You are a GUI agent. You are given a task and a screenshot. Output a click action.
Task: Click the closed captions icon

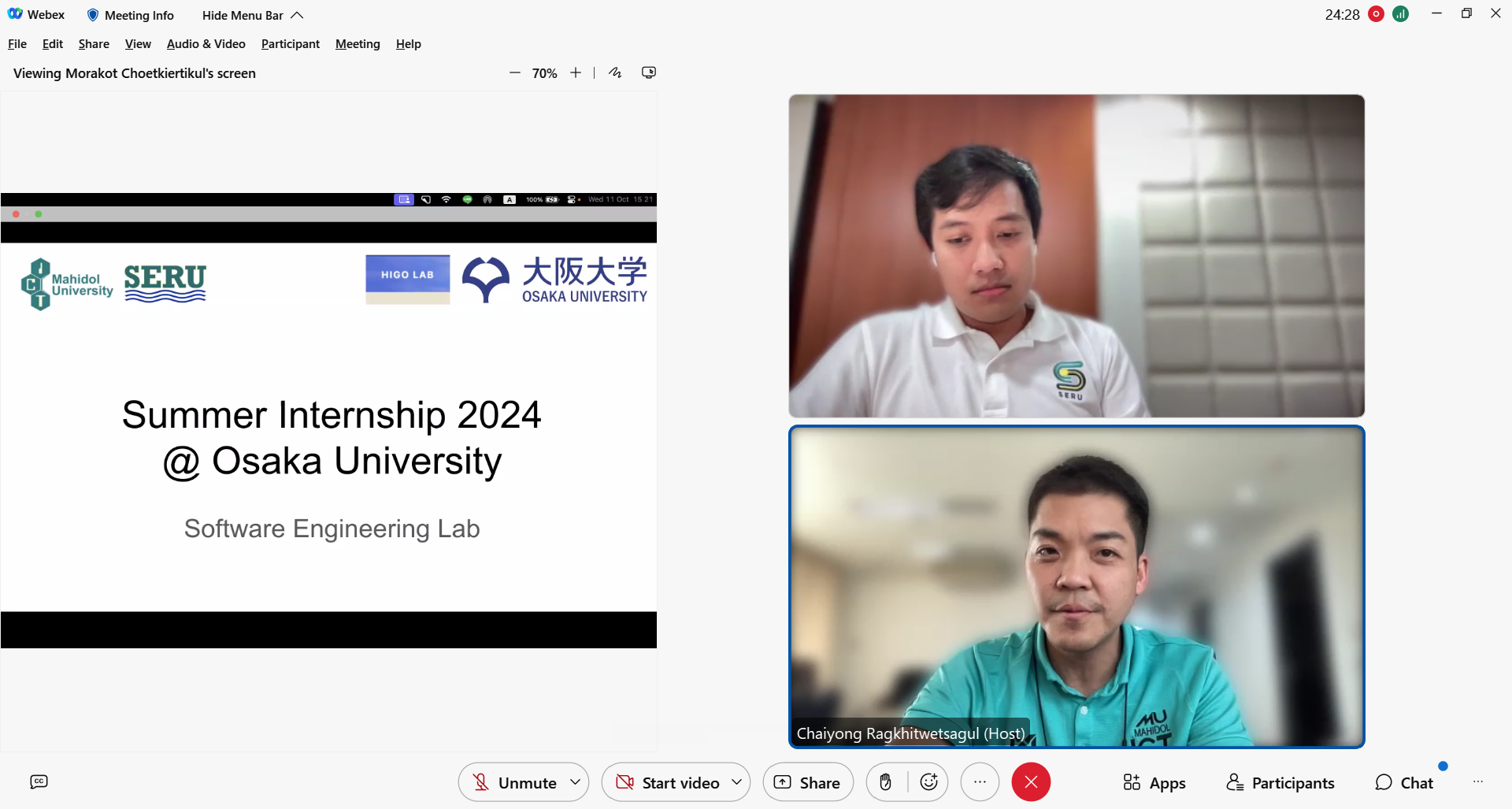tap(39, 781)
